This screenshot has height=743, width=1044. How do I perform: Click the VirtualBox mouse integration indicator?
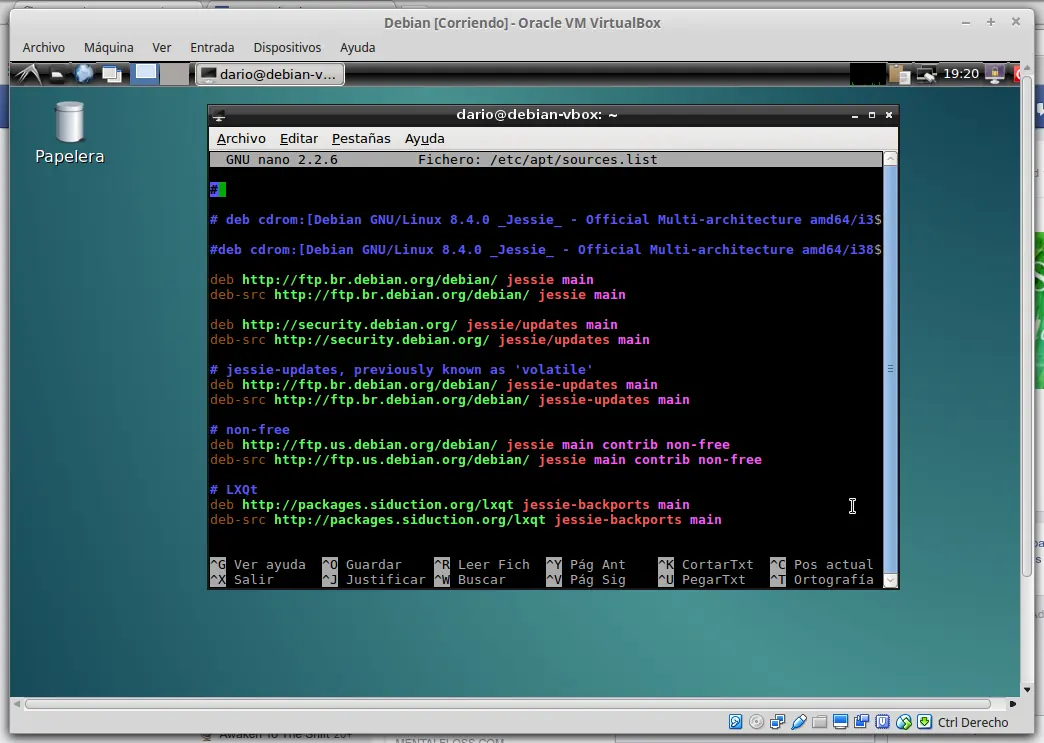coord(904,722)
